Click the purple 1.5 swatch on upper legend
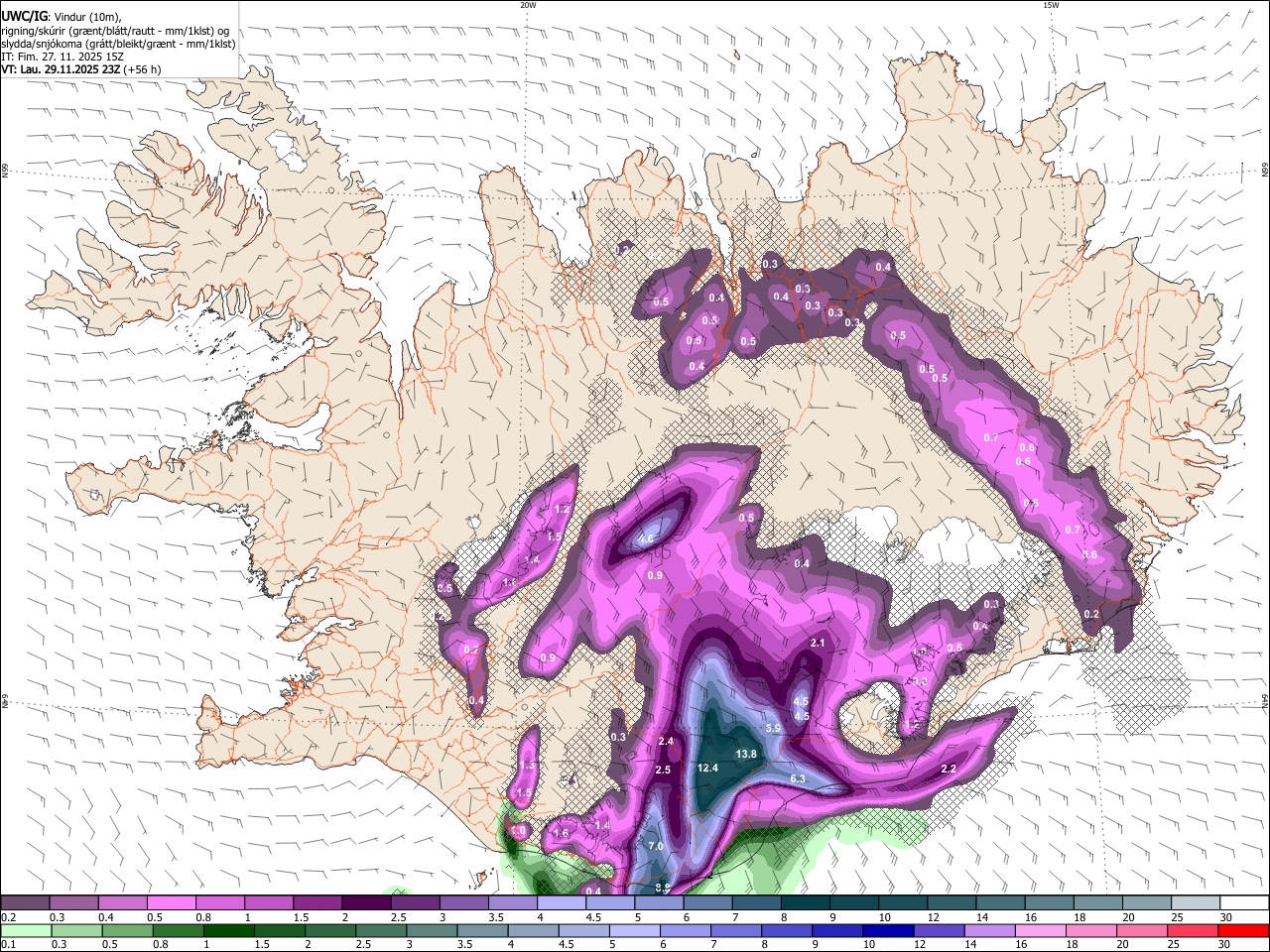The image size is (1270, 952). [x=317, y=902]
